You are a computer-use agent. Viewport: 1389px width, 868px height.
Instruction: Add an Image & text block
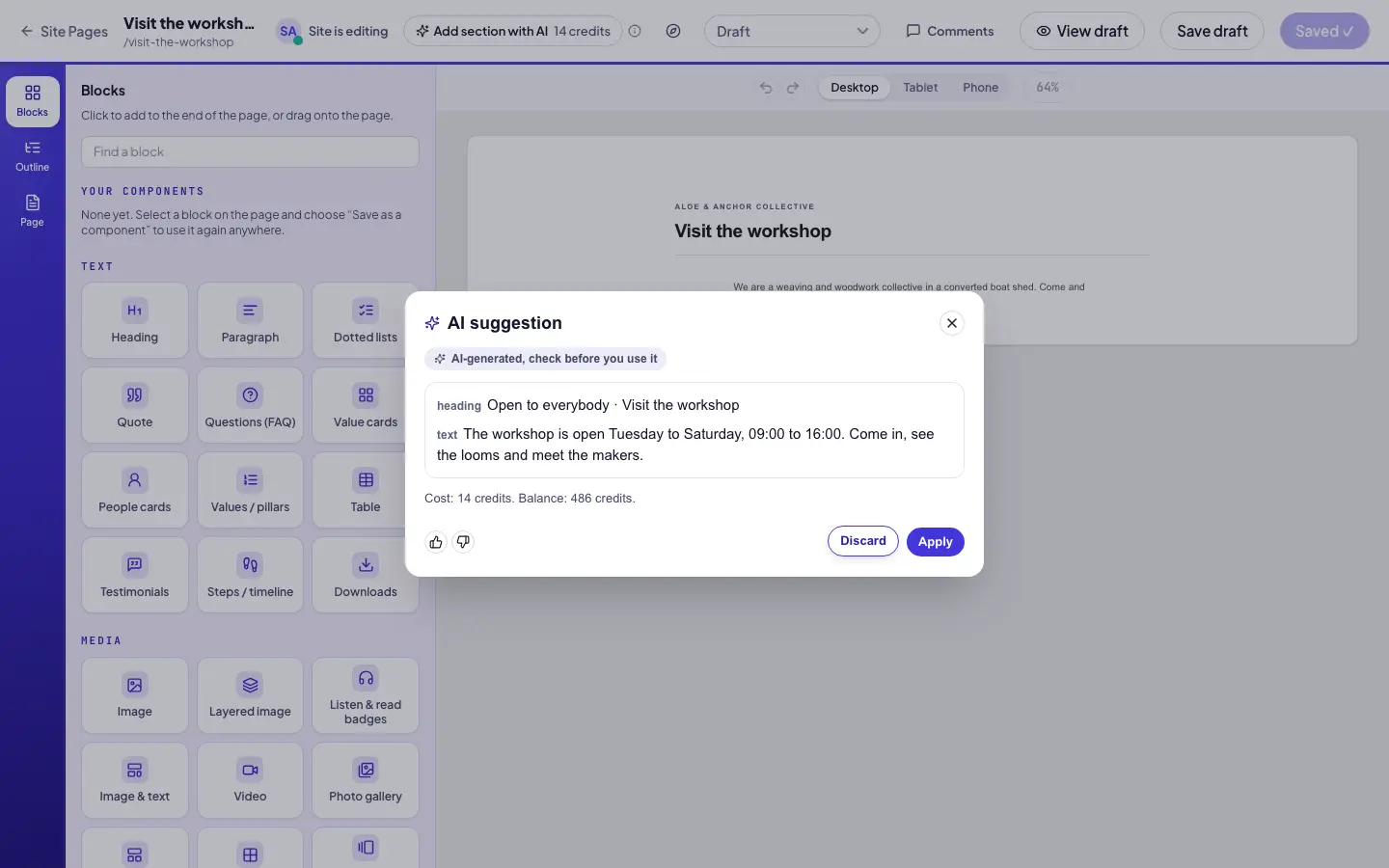135,780
